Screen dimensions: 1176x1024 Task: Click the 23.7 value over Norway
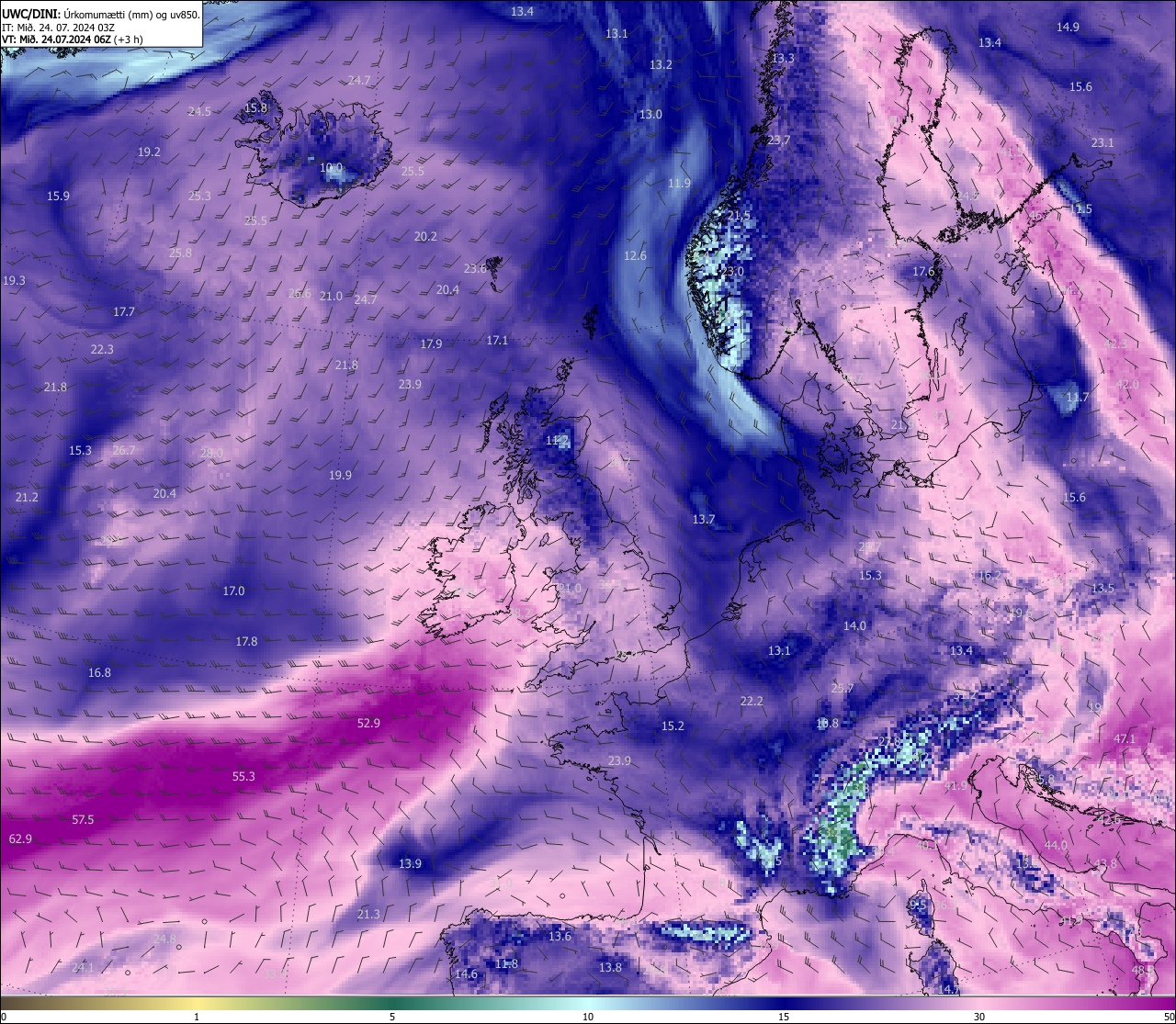click(x=779, y=140)
